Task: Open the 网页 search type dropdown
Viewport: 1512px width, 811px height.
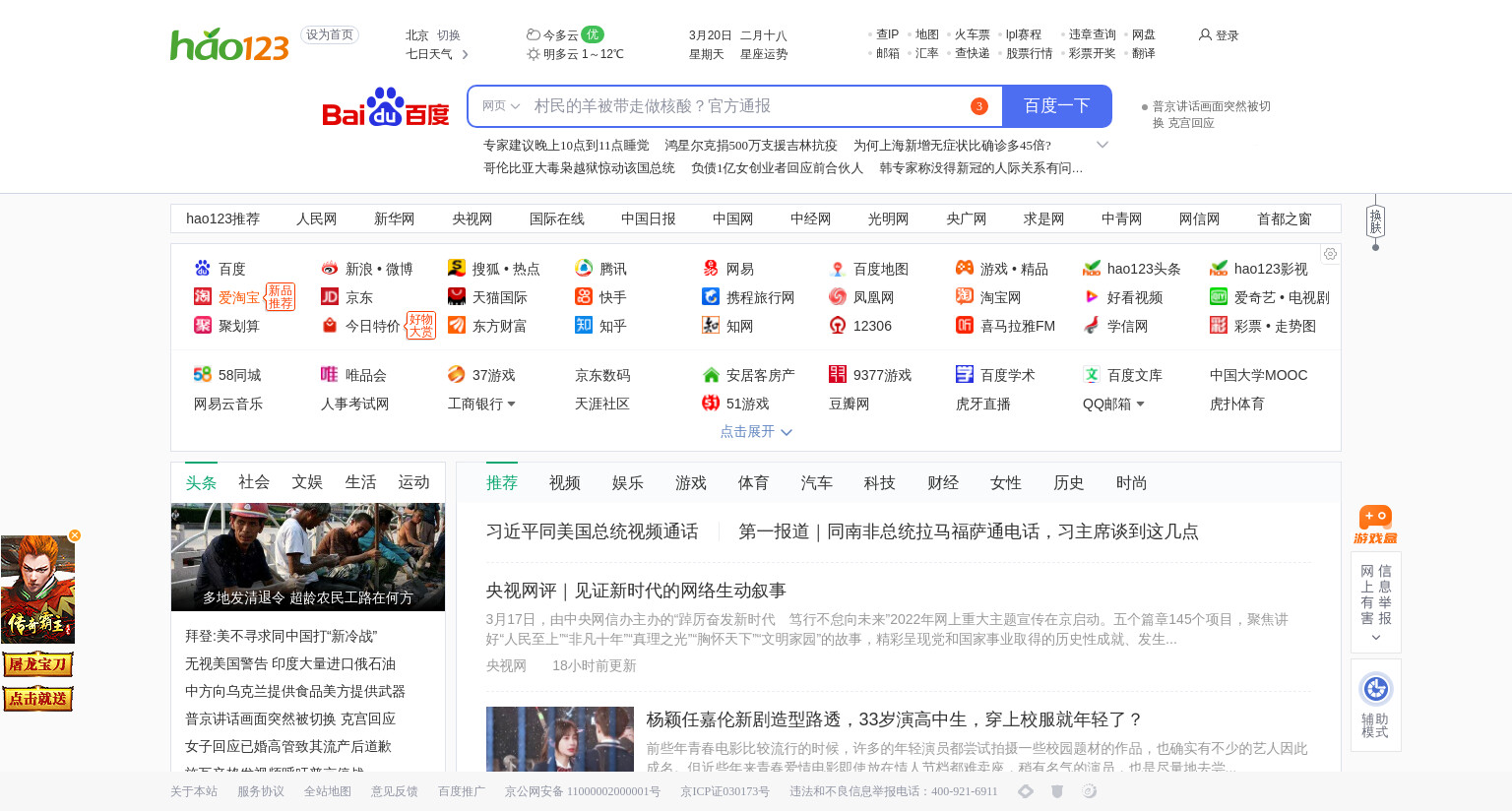Action: [x=501, y=106]
